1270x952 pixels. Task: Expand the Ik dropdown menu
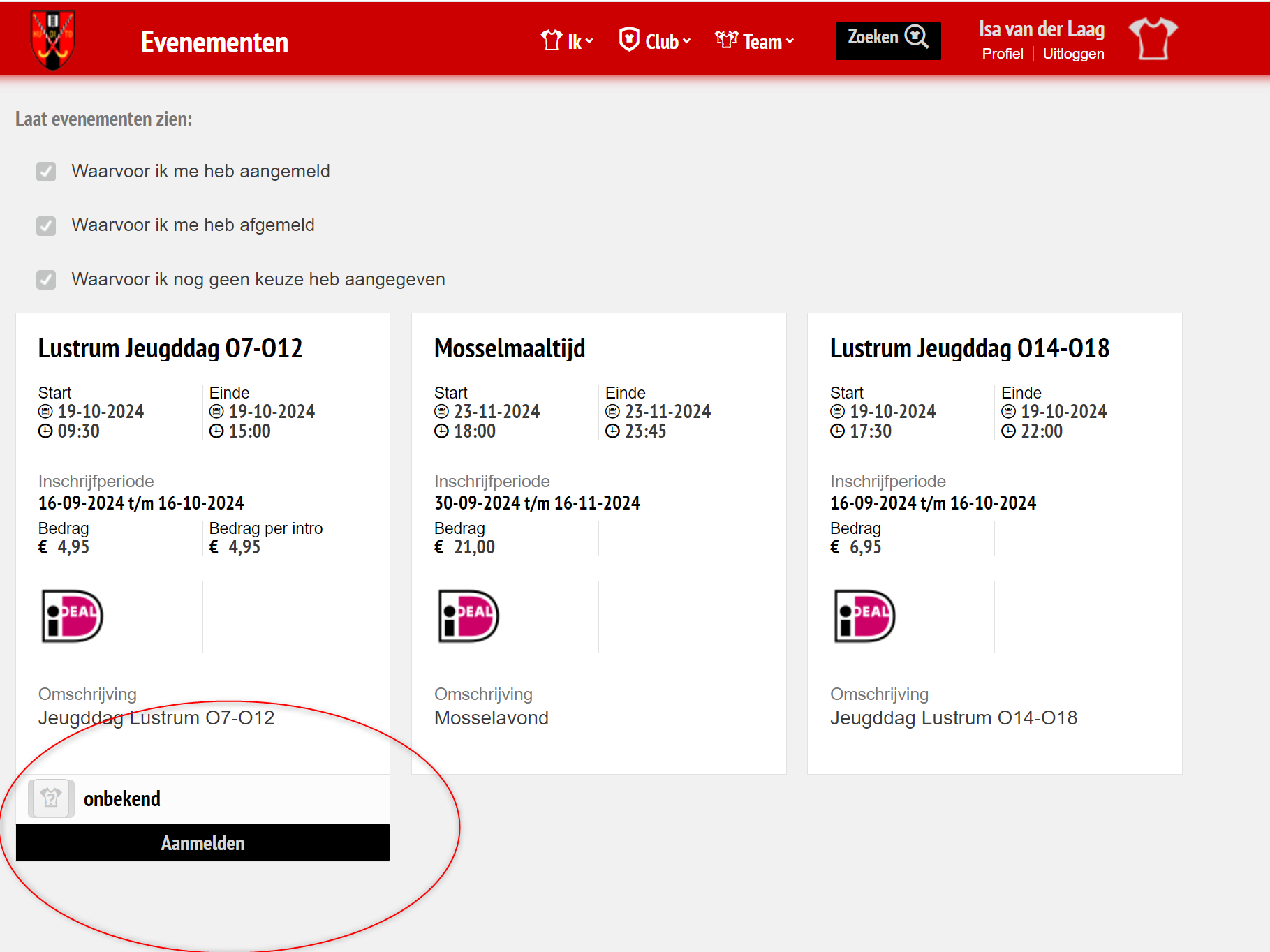pyautogui.click(x=567, y=41)
